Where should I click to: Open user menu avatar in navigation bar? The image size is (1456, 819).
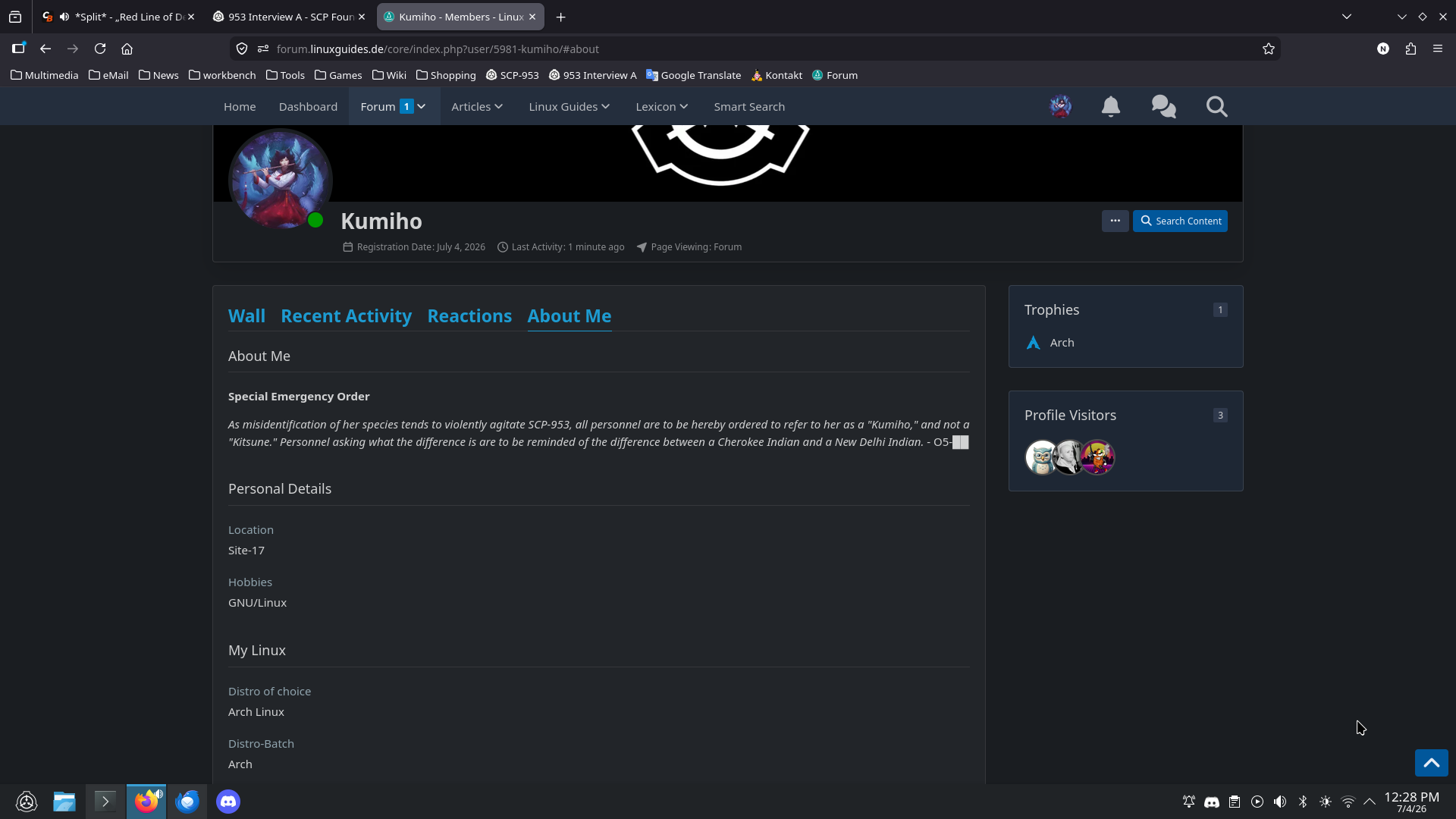1060,107
